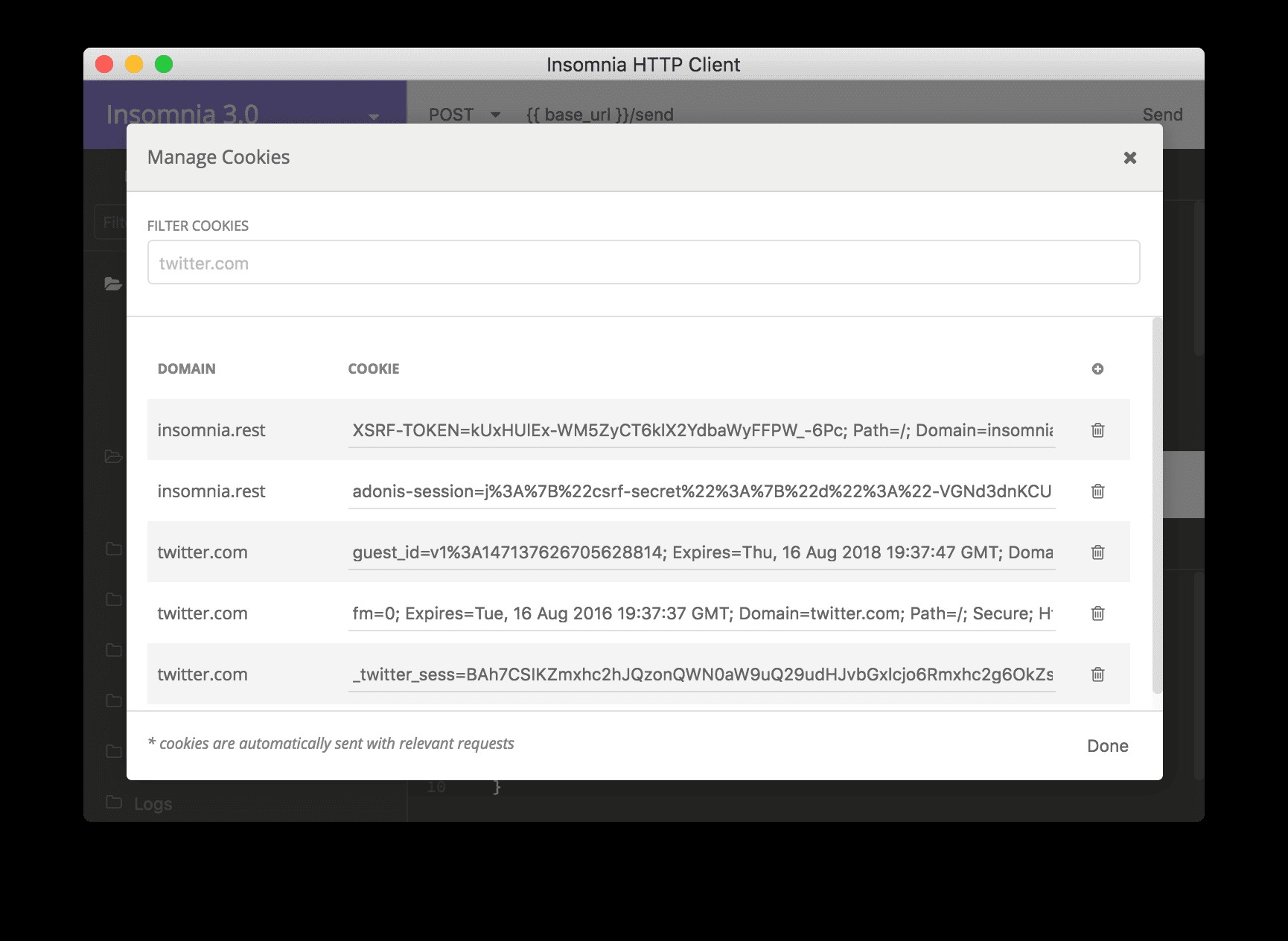The image size is (1288, 941).
Task: Click the twitter.com domain of guest_id row
Action: click(x=203, y=552)
